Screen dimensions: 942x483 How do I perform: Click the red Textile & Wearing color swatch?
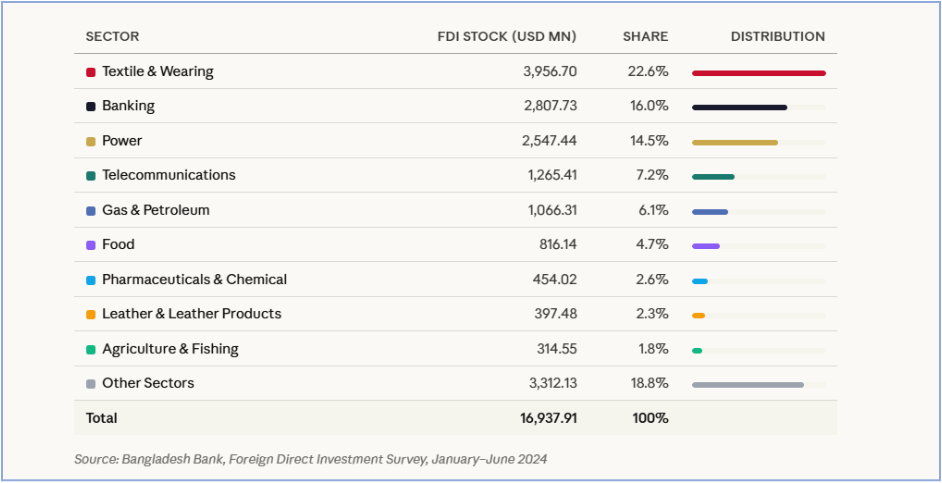pyautogui.click(x=90, y=72)
